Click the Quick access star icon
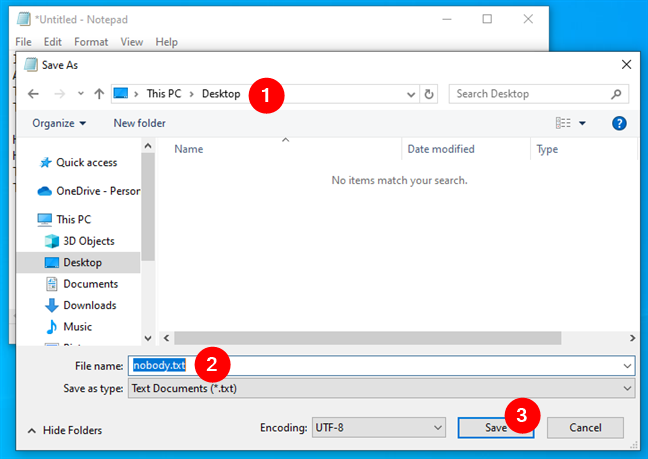 pos(45,163)
